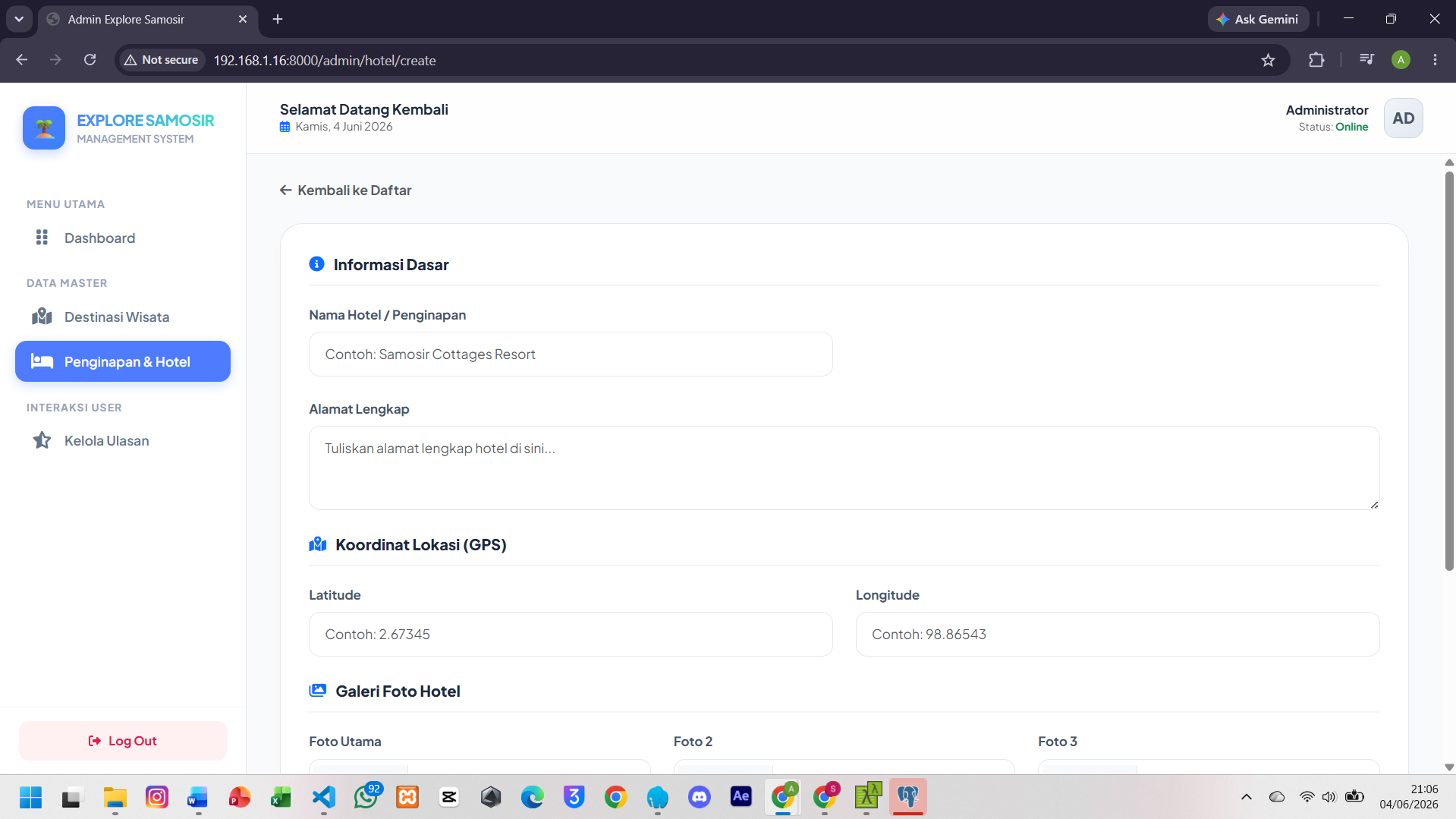
Task: Open a new browser tab
Action: (278, 20)
